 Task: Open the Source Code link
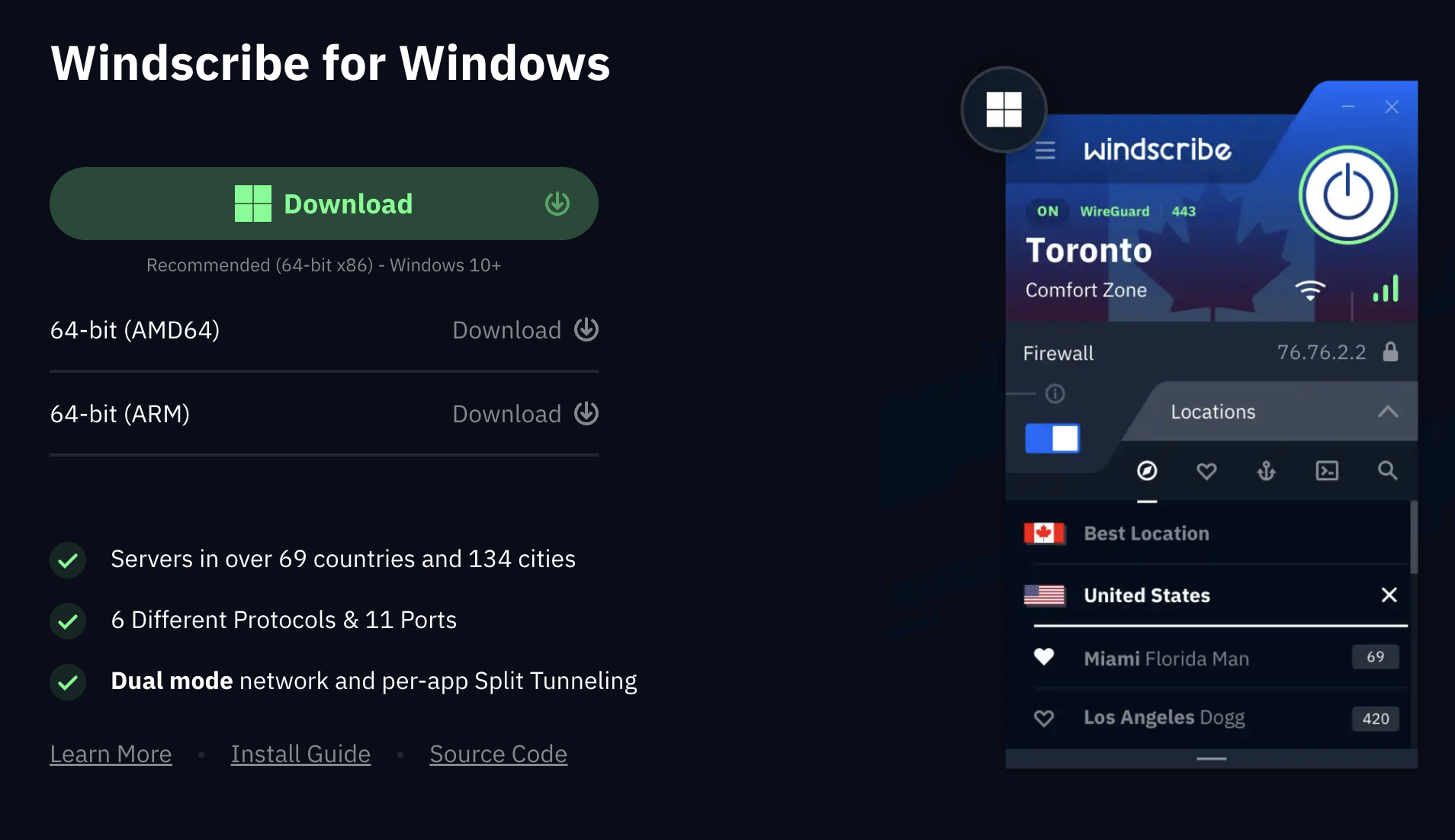(498, 754)
